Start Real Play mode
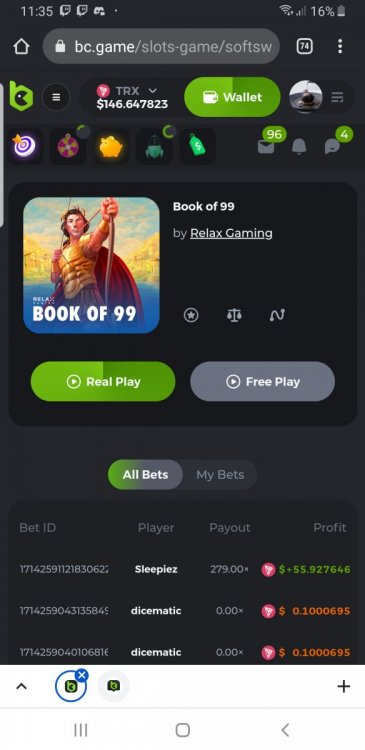 pos(103,381)
